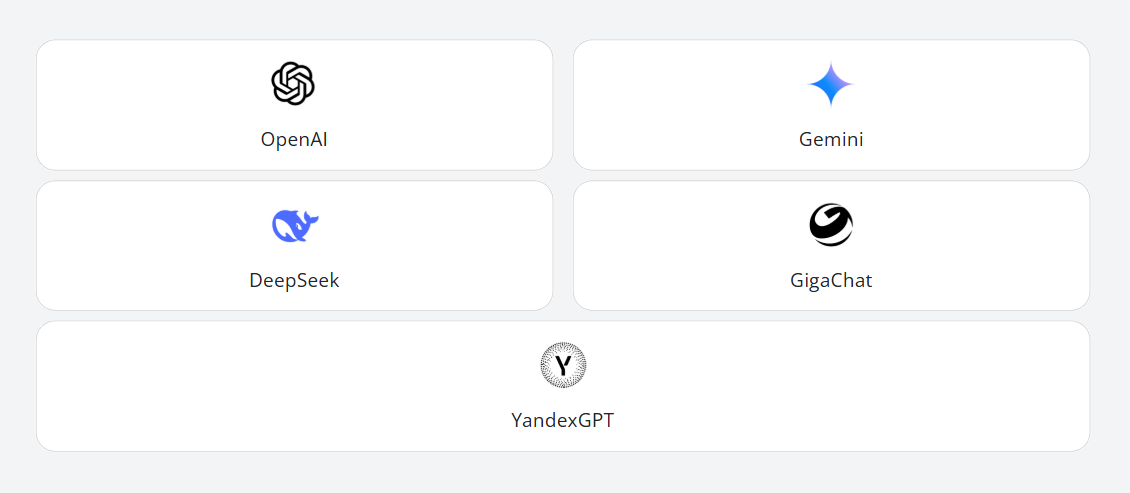Open the tile with the swirled G sphere
This screenshot has height=493, width=1130.
click(831, 246)
